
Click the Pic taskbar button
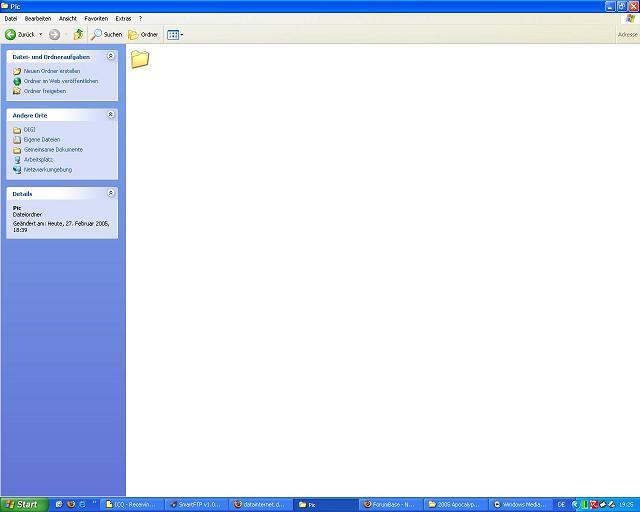[326, 505]
